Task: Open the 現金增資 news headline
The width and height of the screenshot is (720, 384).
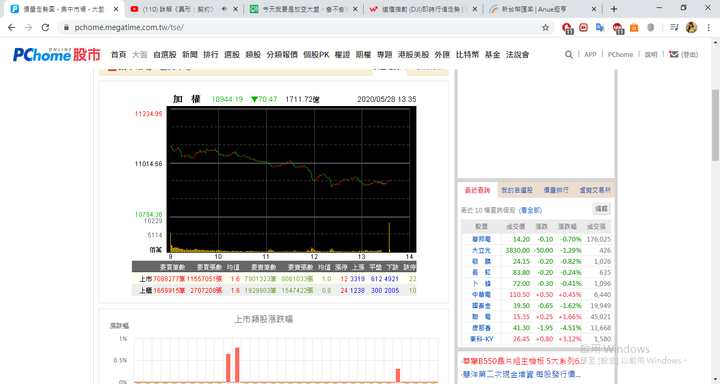Action: [x=521, y=374]
